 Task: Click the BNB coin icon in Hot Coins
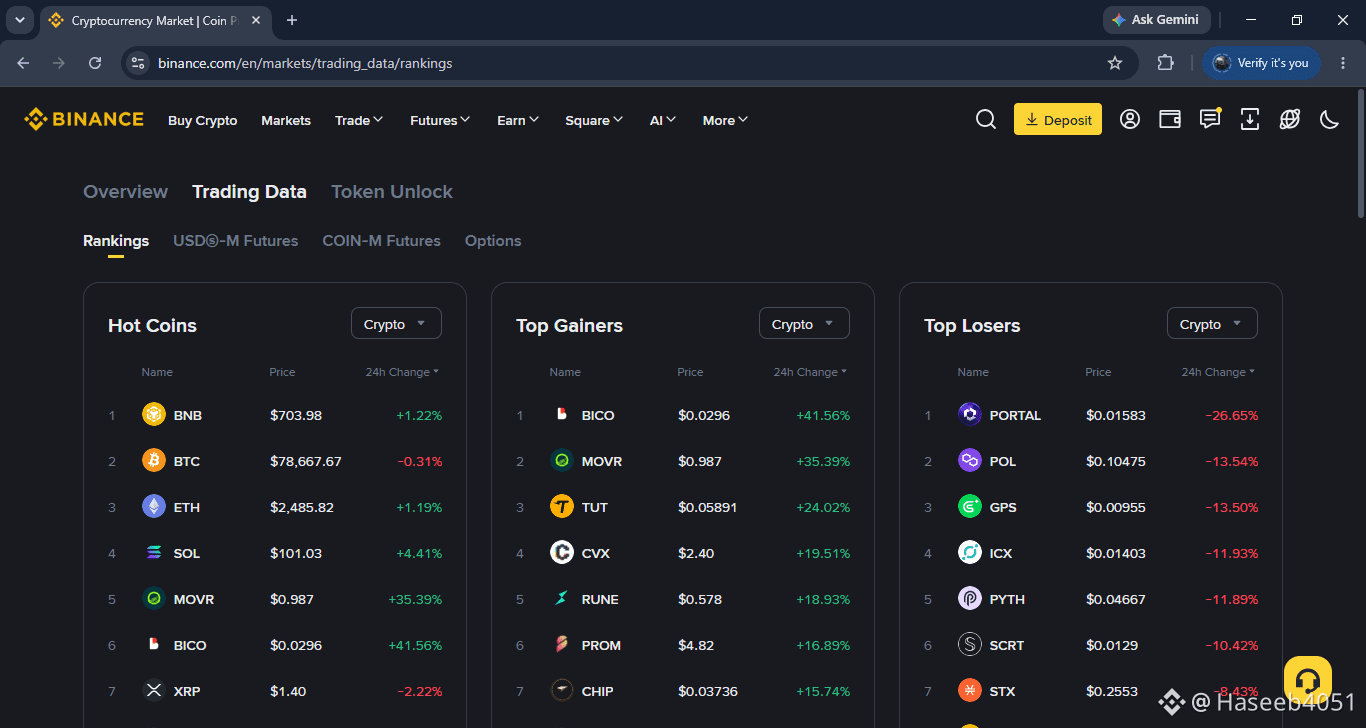point(154,415)
